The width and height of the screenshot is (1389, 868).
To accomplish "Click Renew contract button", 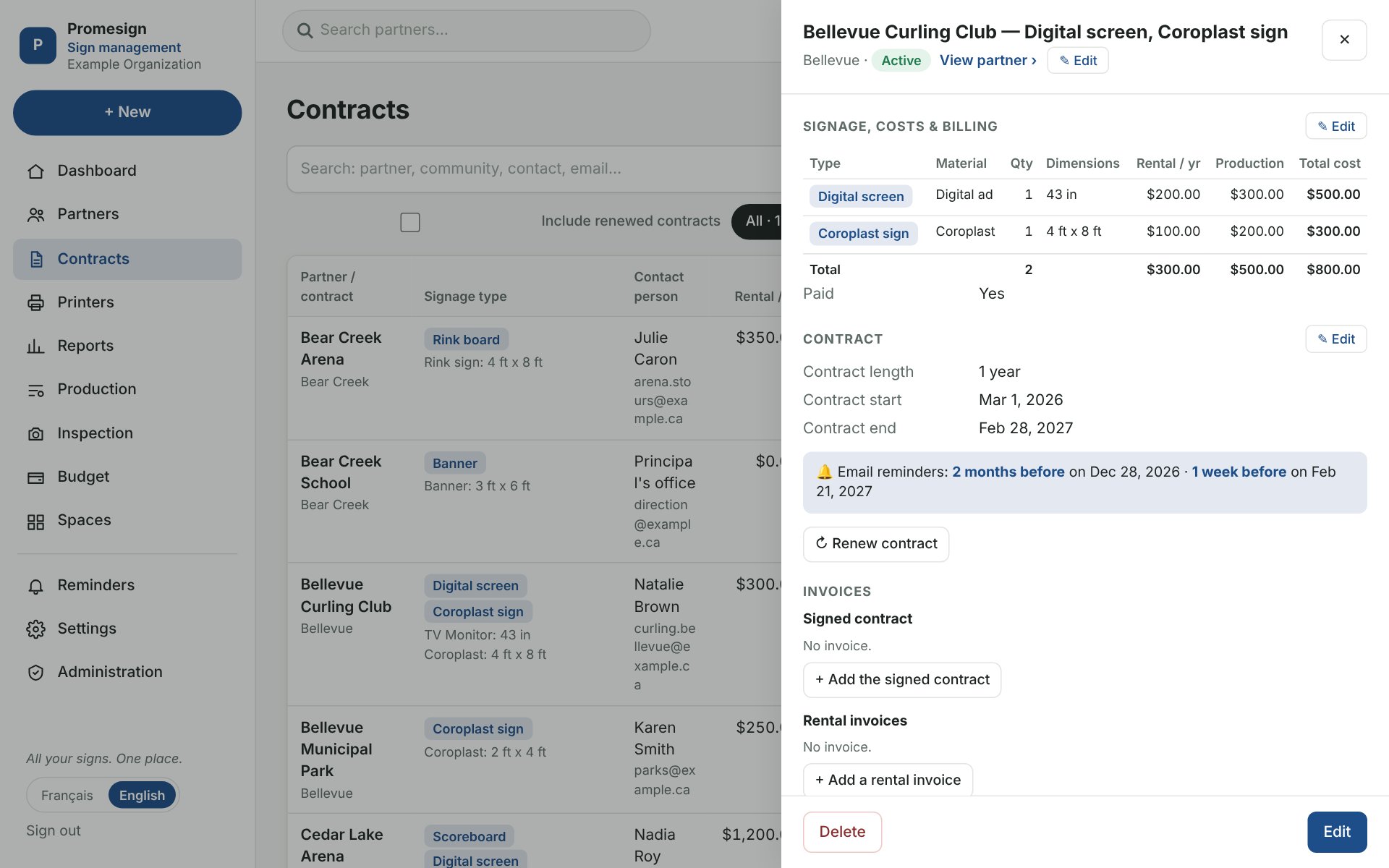I will point(876,544).
